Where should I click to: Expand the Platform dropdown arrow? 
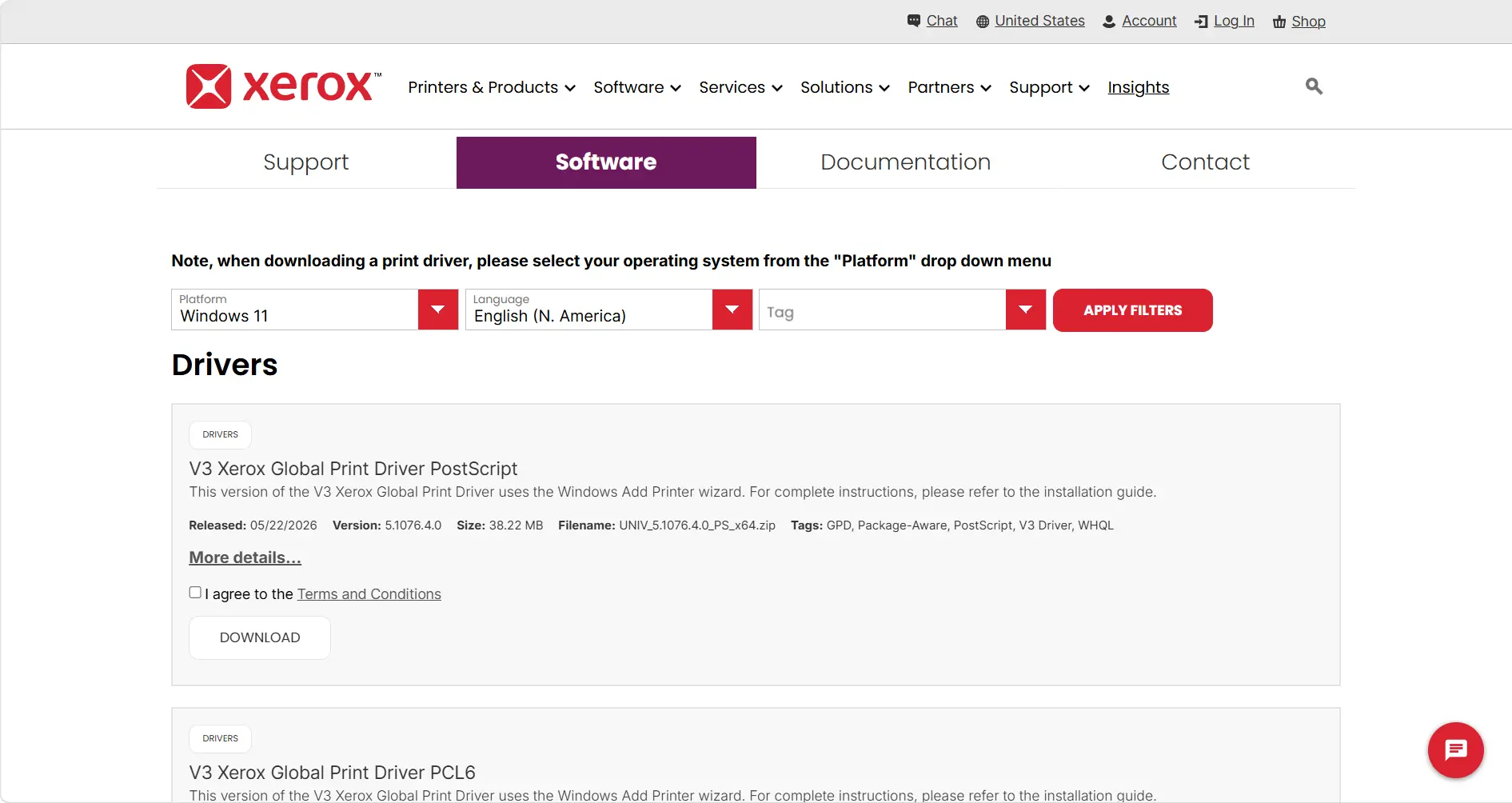coord(438,310)
